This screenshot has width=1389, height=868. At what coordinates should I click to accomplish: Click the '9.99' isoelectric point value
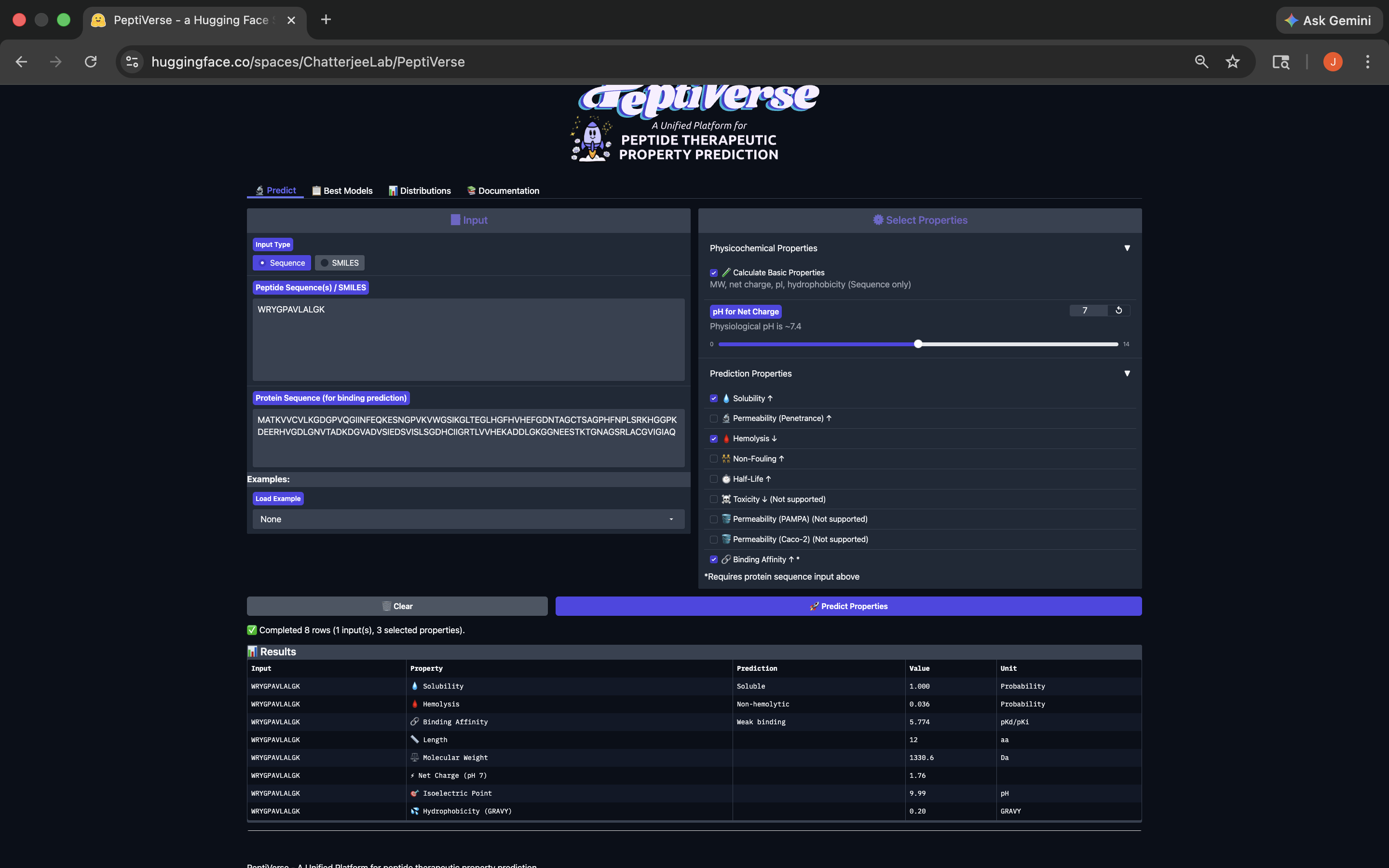[917, 793]
